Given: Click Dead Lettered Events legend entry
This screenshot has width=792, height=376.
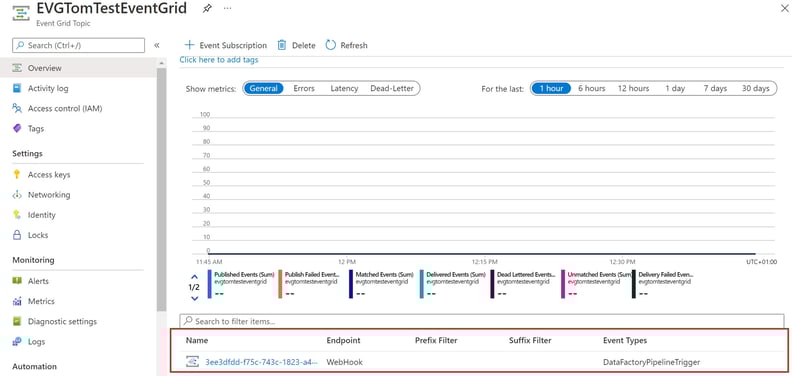Looking at the screenshot, I should pyautogui.click(x=522, y=284).
